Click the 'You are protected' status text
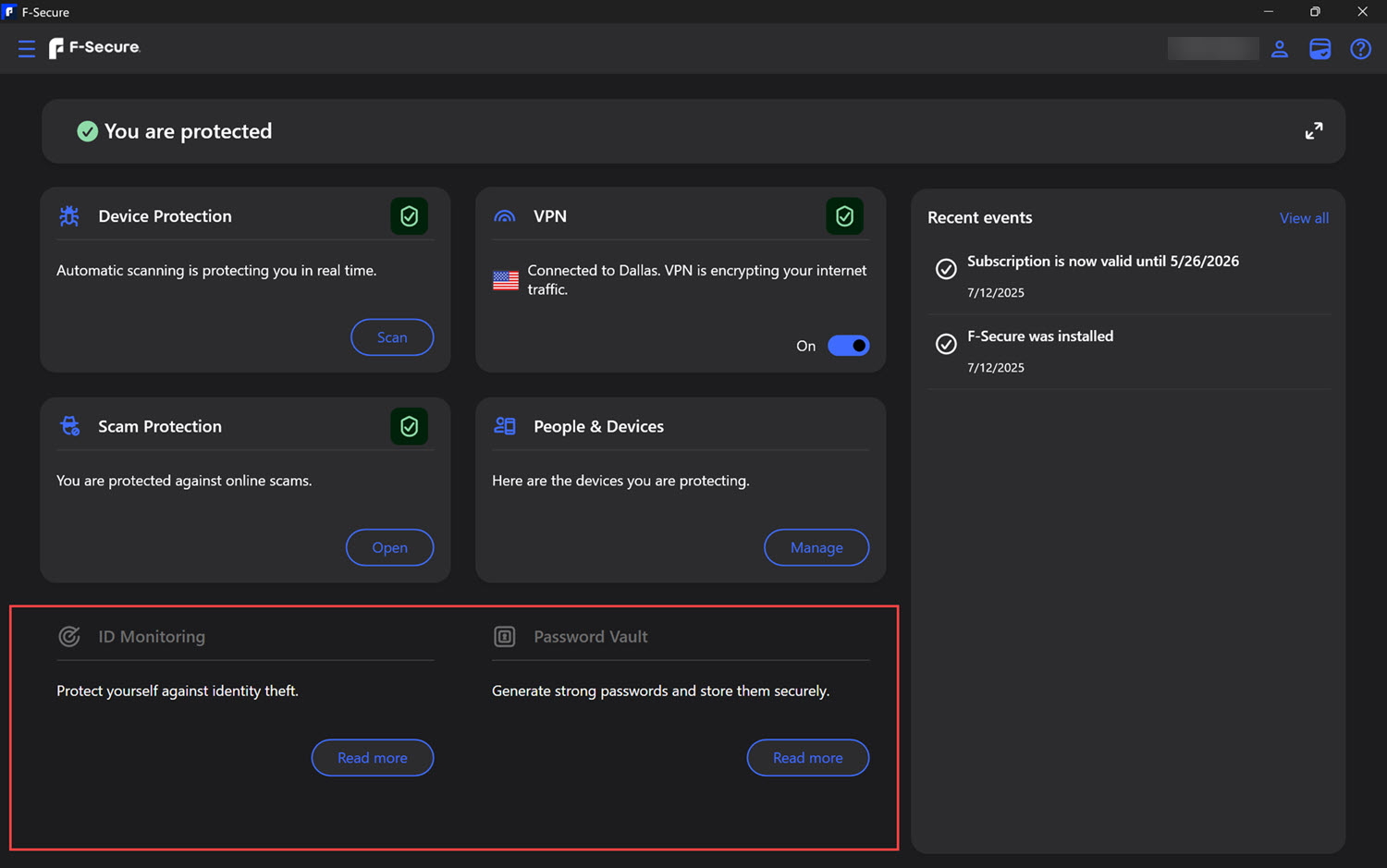The width and height of the screenshot is (1387, 868). tap(189, 131)
